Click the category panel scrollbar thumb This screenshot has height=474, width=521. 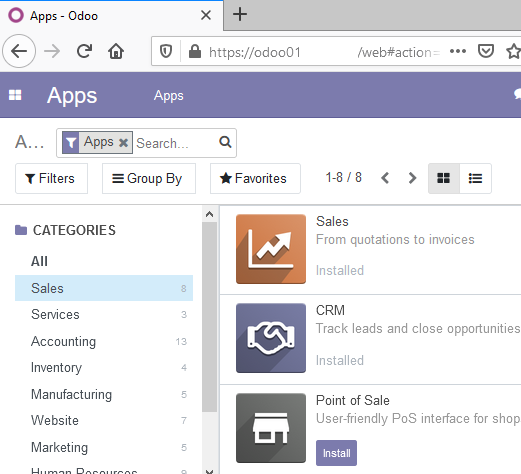pyautogui.click(x=209, y=317)
